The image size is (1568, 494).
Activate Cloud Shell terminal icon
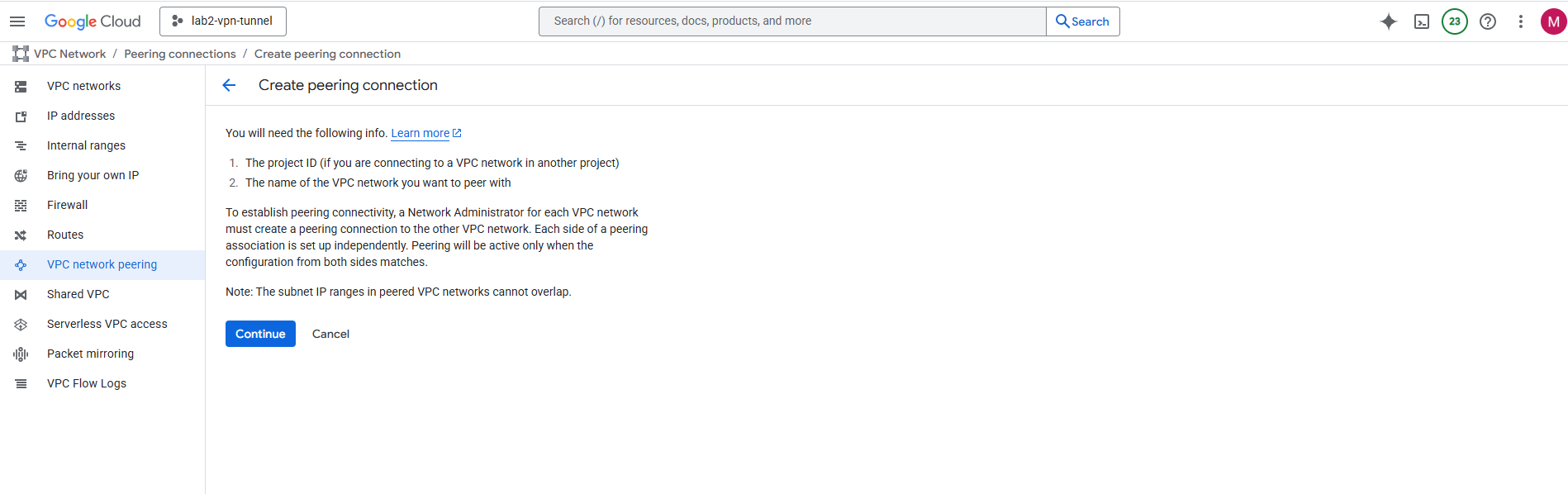tap(1422, 21)
